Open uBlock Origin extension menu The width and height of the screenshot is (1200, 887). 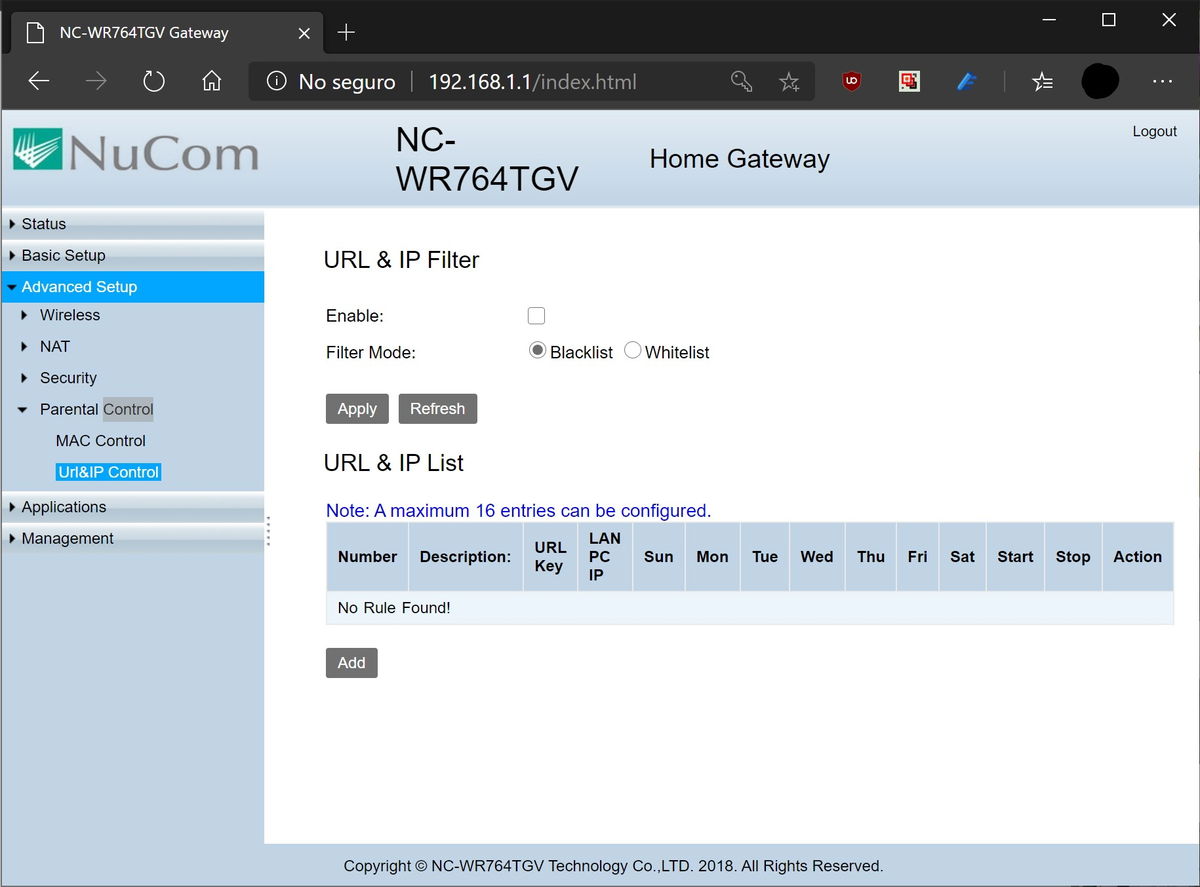[850, 81]
